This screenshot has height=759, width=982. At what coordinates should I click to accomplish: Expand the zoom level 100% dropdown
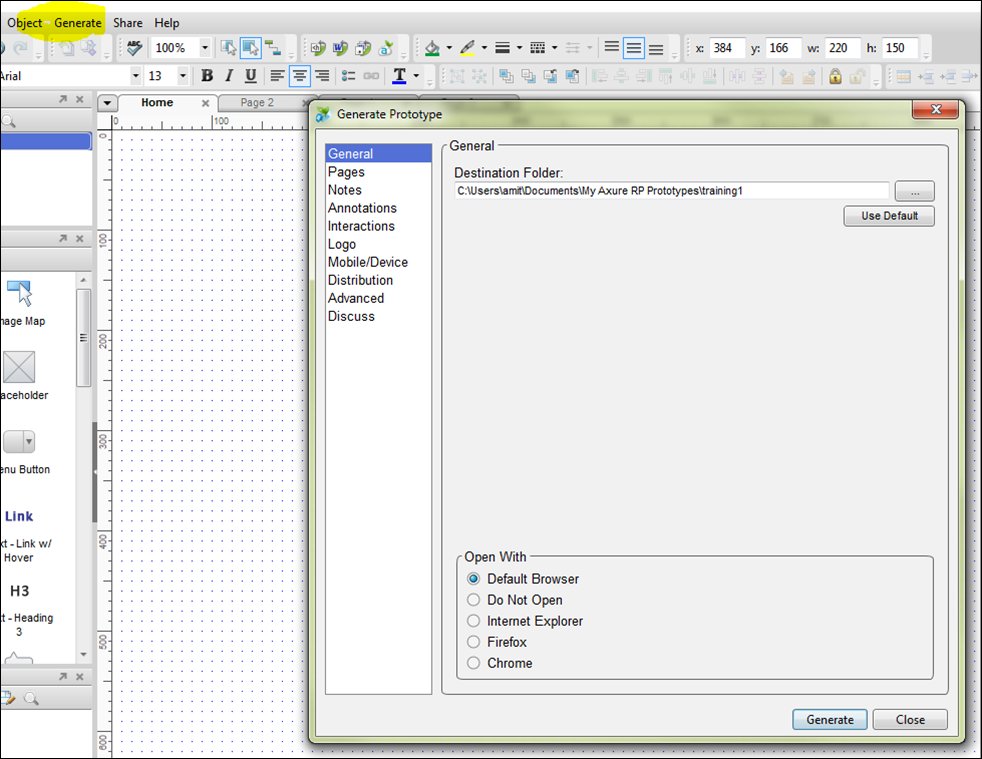tap(205, 48)
